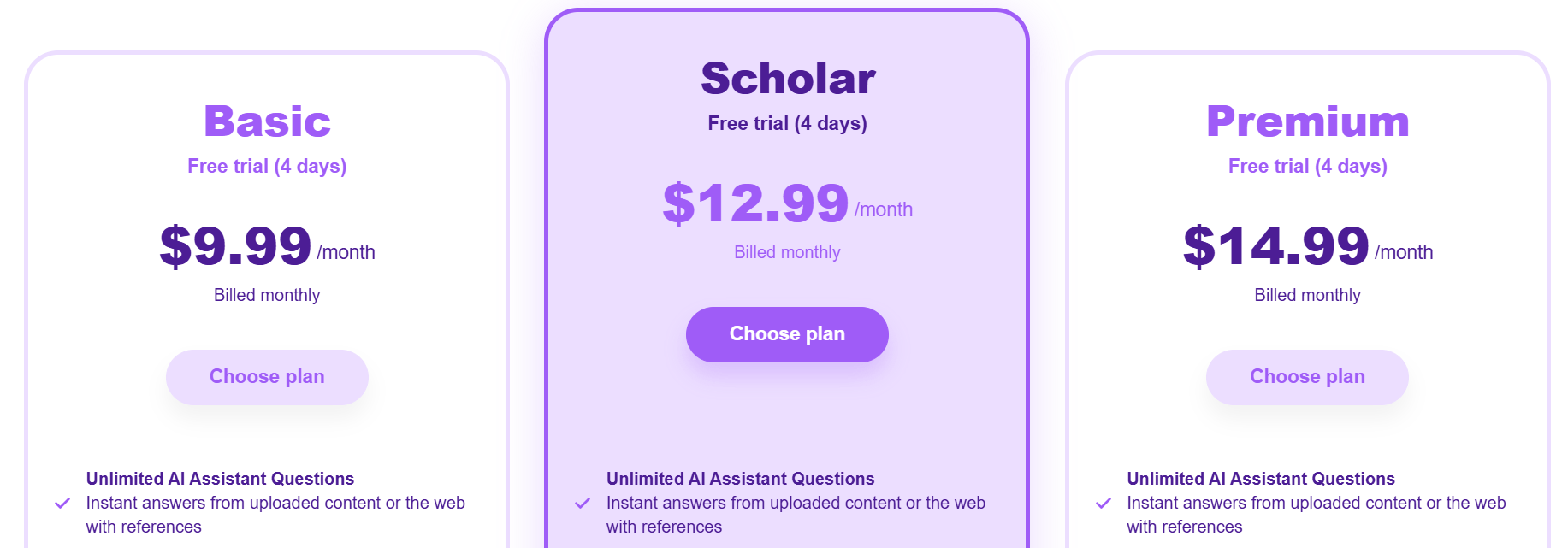The width and height of the screenshot is (1568, 548).
Task: Click Billed monthly under the Premium price
Action: pos(1307,295)
